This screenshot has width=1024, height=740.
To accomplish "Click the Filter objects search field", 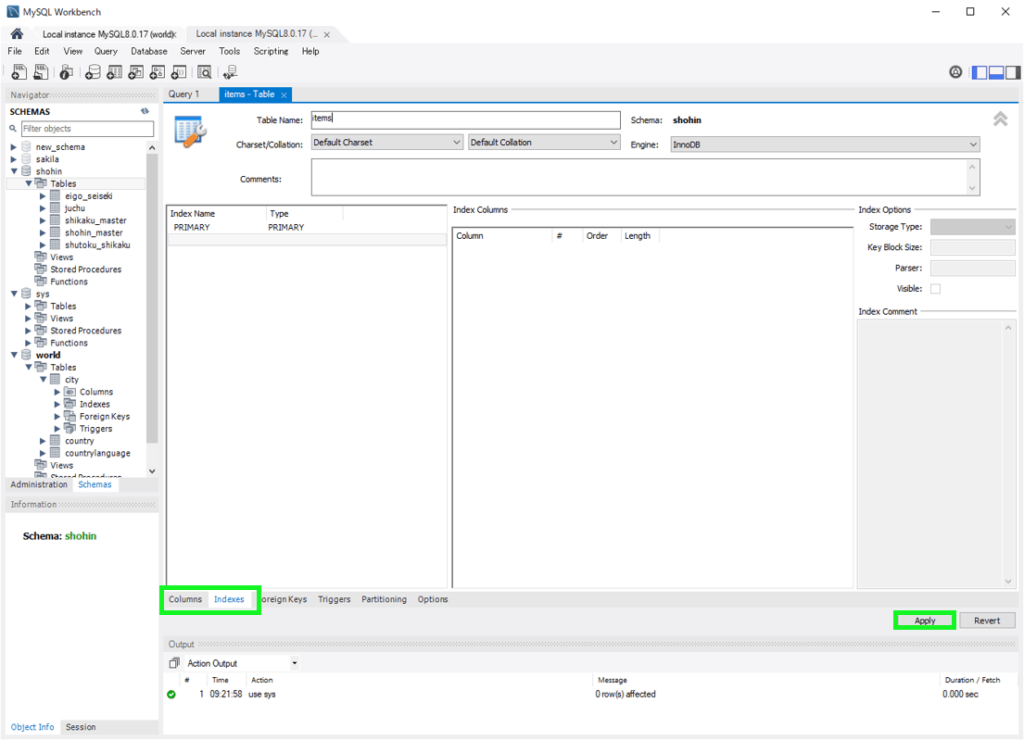I will (x=88, y=129).
